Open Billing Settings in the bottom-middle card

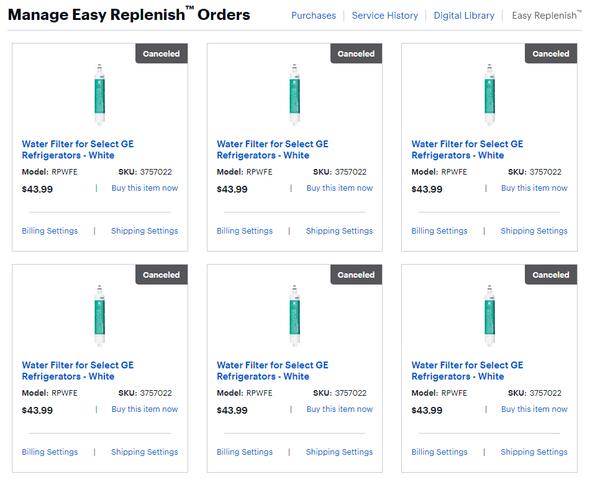coord(244,452)
